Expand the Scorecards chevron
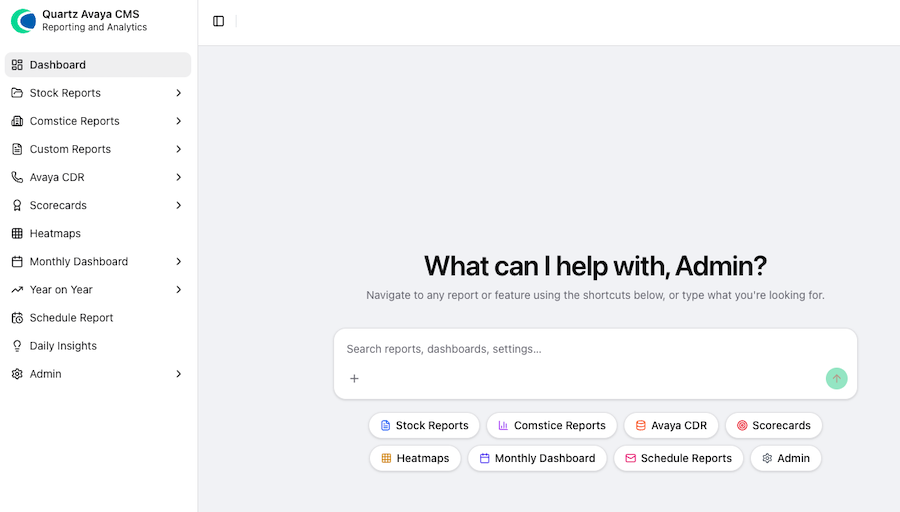This screenshot has width=900, height=512. [179, 205]
